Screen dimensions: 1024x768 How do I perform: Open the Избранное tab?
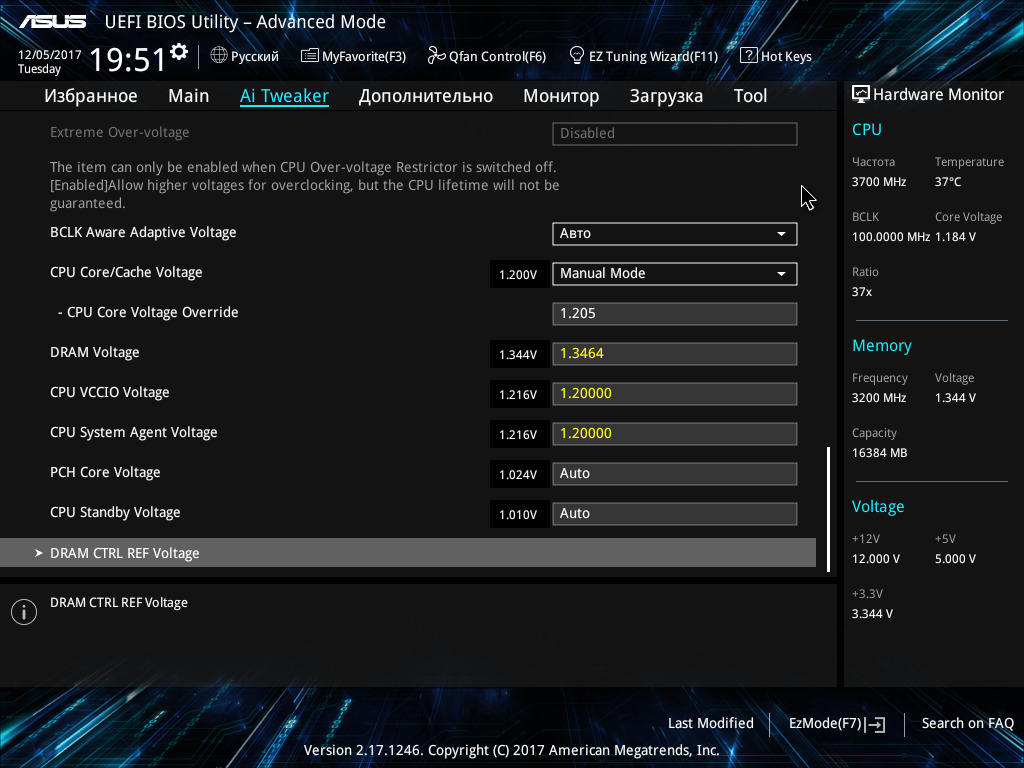click(91, 96)
